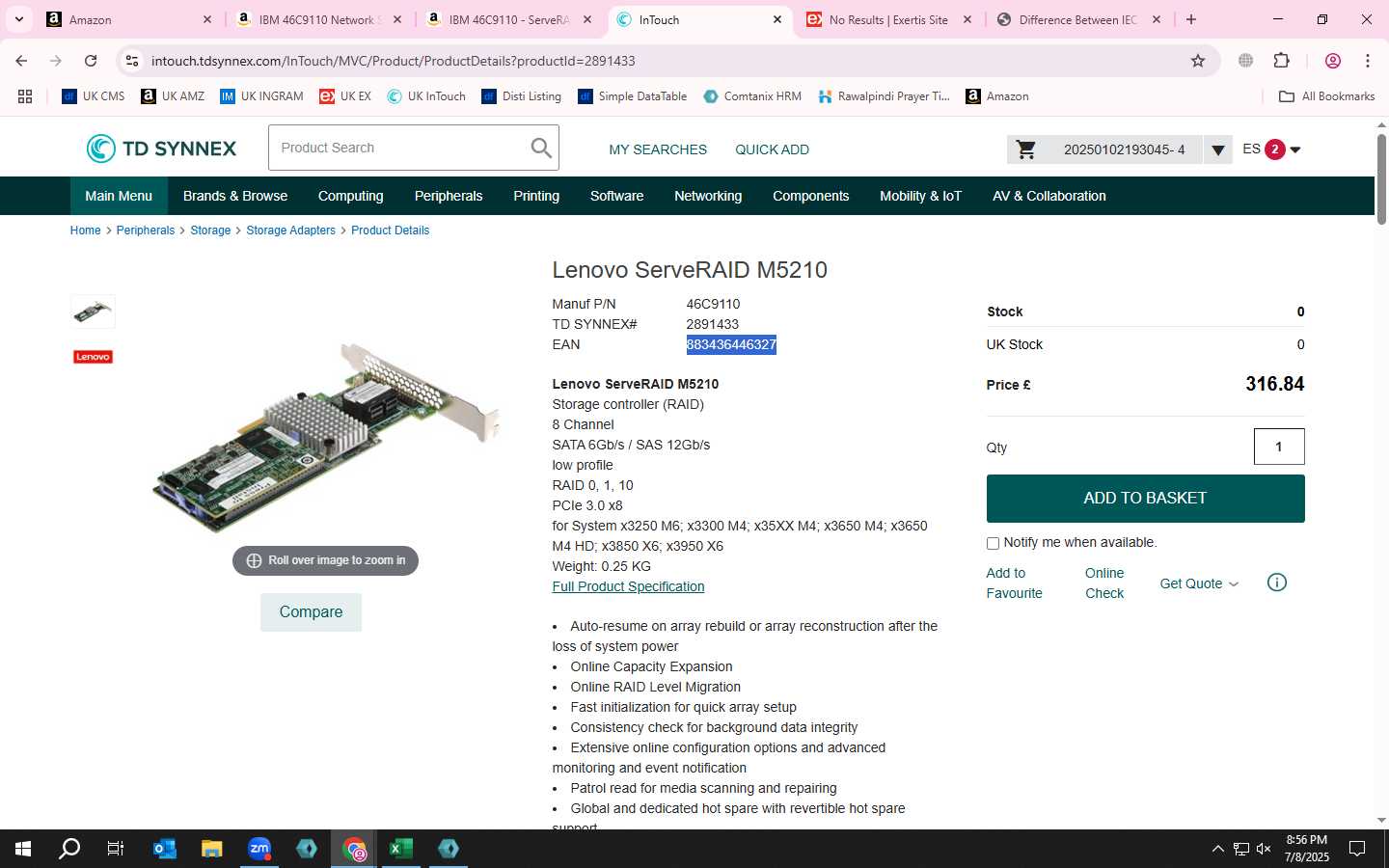The width and height of the screenshot is (1389, 868).
Task: Open the Computing menu
Action: coord(351,196)
